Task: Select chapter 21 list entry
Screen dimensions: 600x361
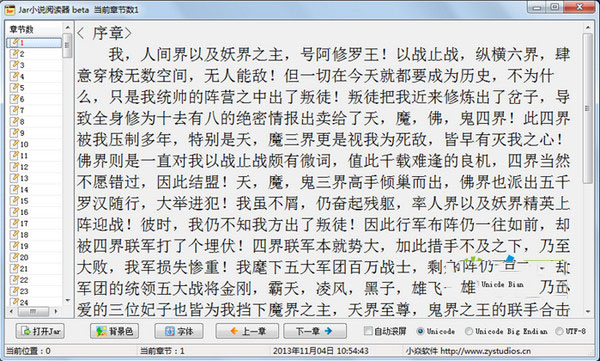Action: pos(34,268)
